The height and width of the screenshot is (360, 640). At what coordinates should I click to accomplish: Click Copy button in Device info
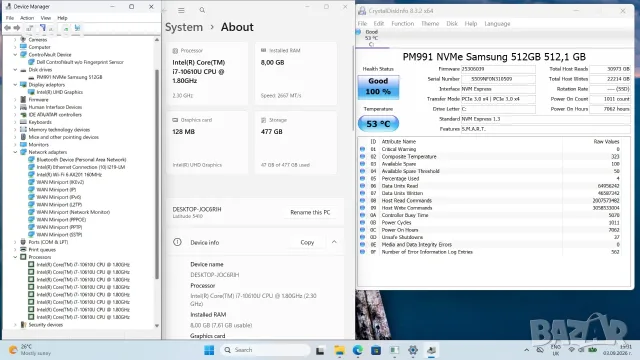tap(307, 242)
